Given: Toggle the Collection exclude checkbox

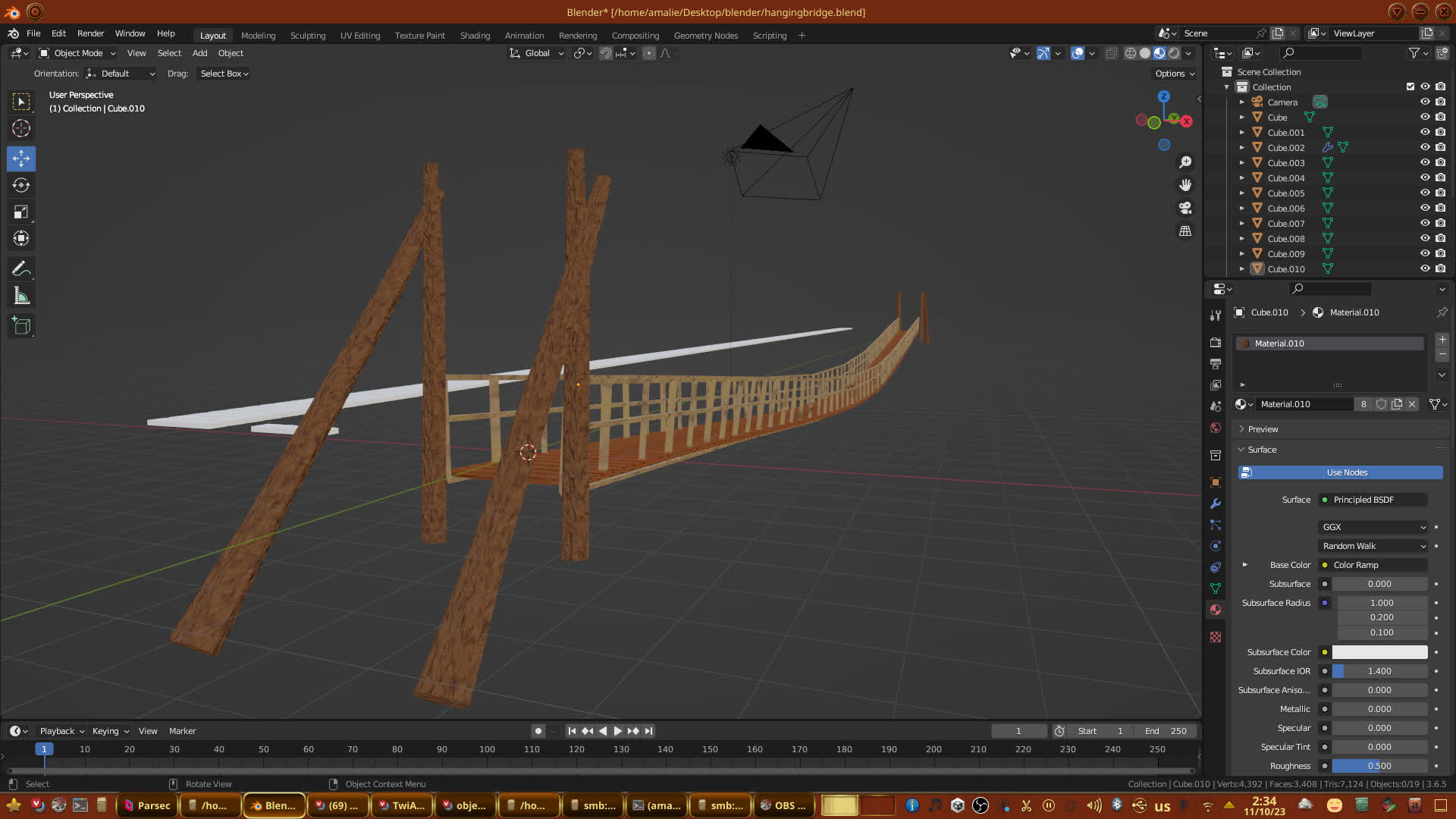Looking at the screenshot, I should (1410, 86).
